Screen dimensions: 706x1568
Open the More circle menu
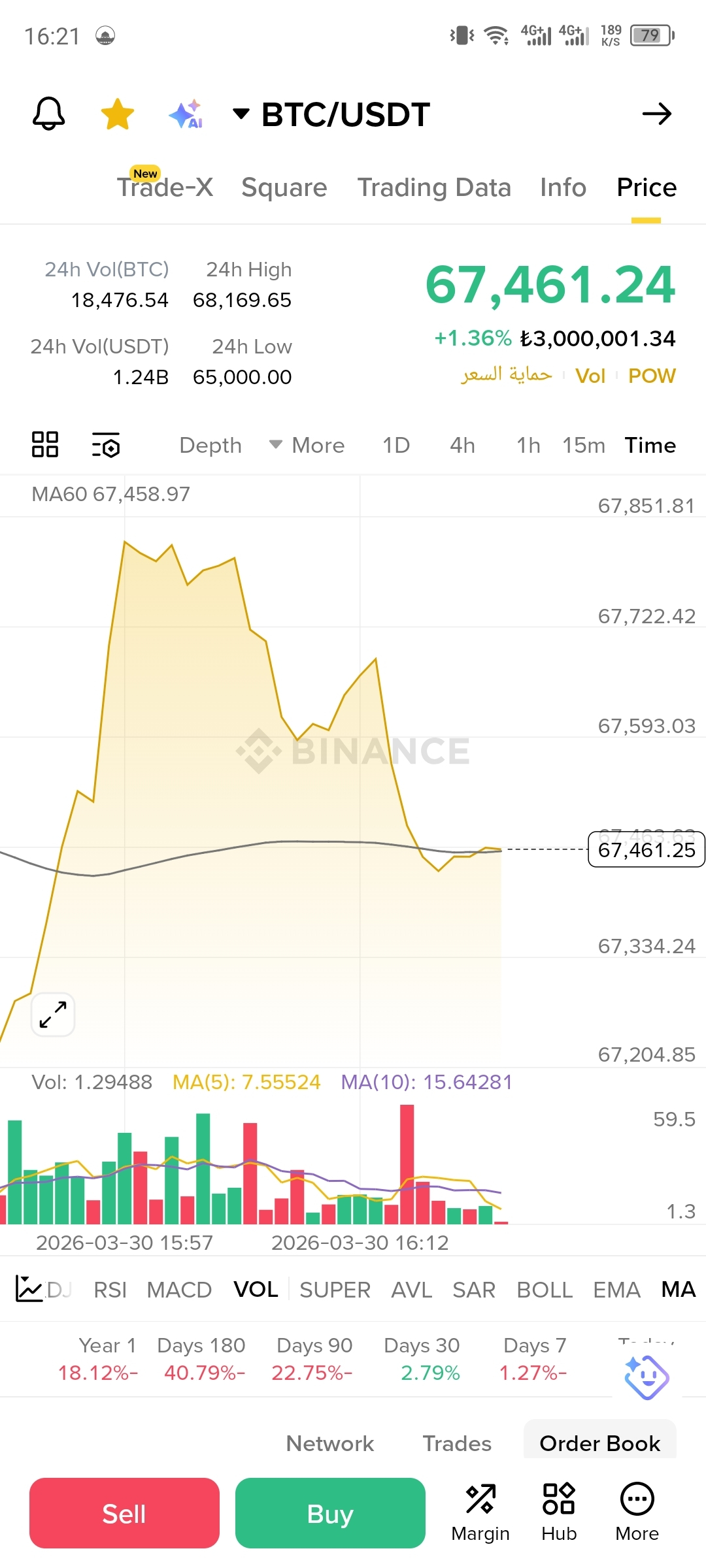coord(637,1512)
